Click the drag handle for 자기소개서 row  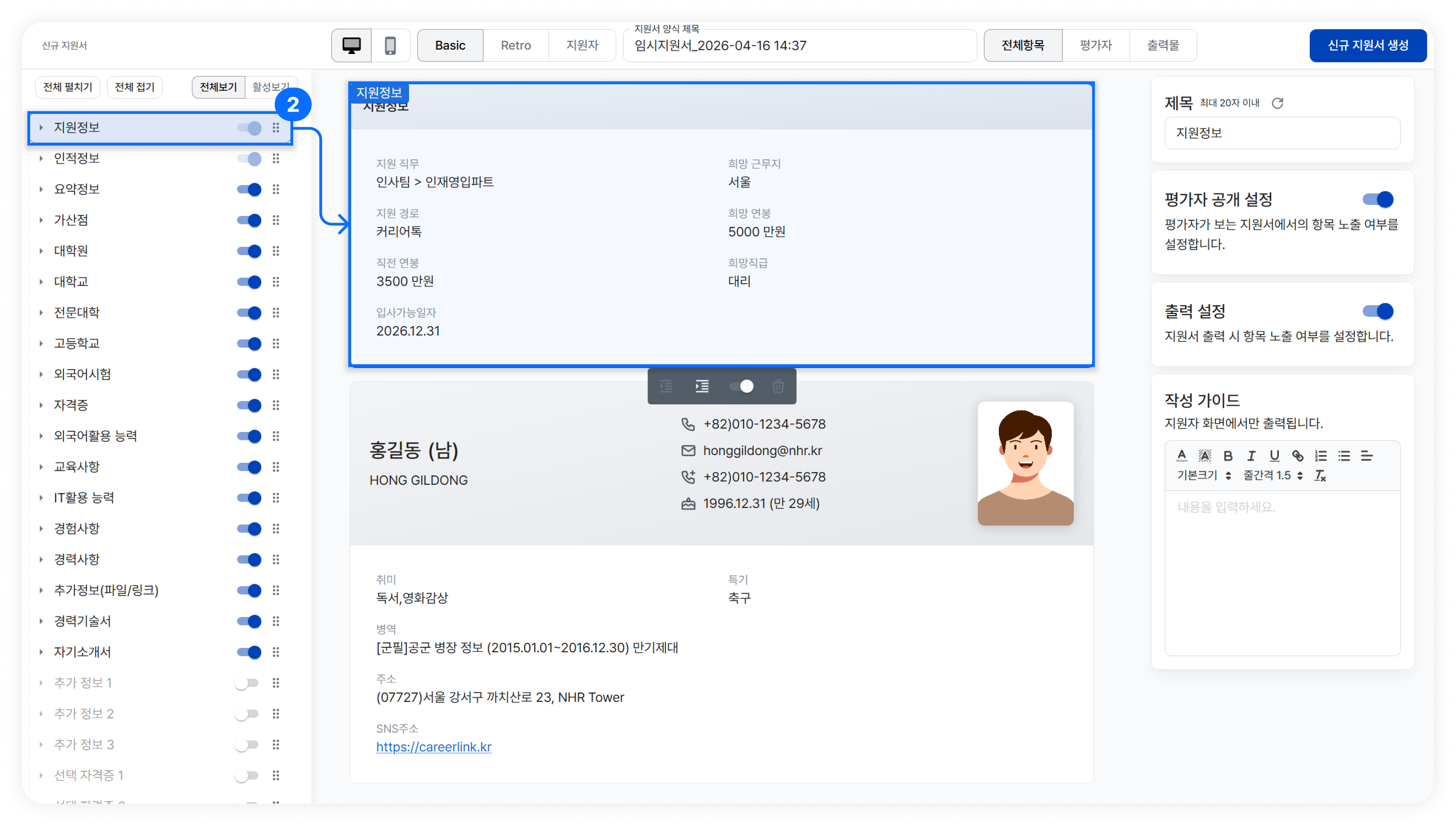[276, 652]
